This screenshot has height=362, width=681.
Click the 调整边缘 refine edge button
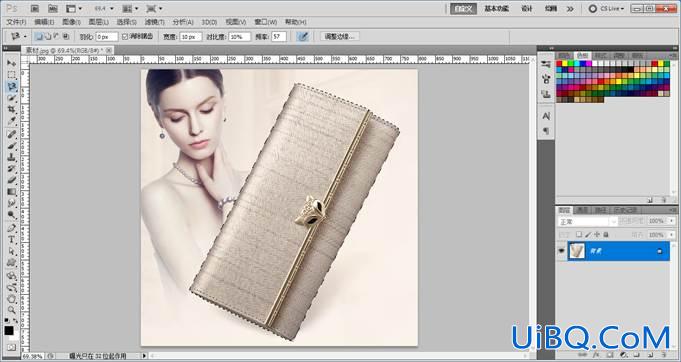click(340, 37)
